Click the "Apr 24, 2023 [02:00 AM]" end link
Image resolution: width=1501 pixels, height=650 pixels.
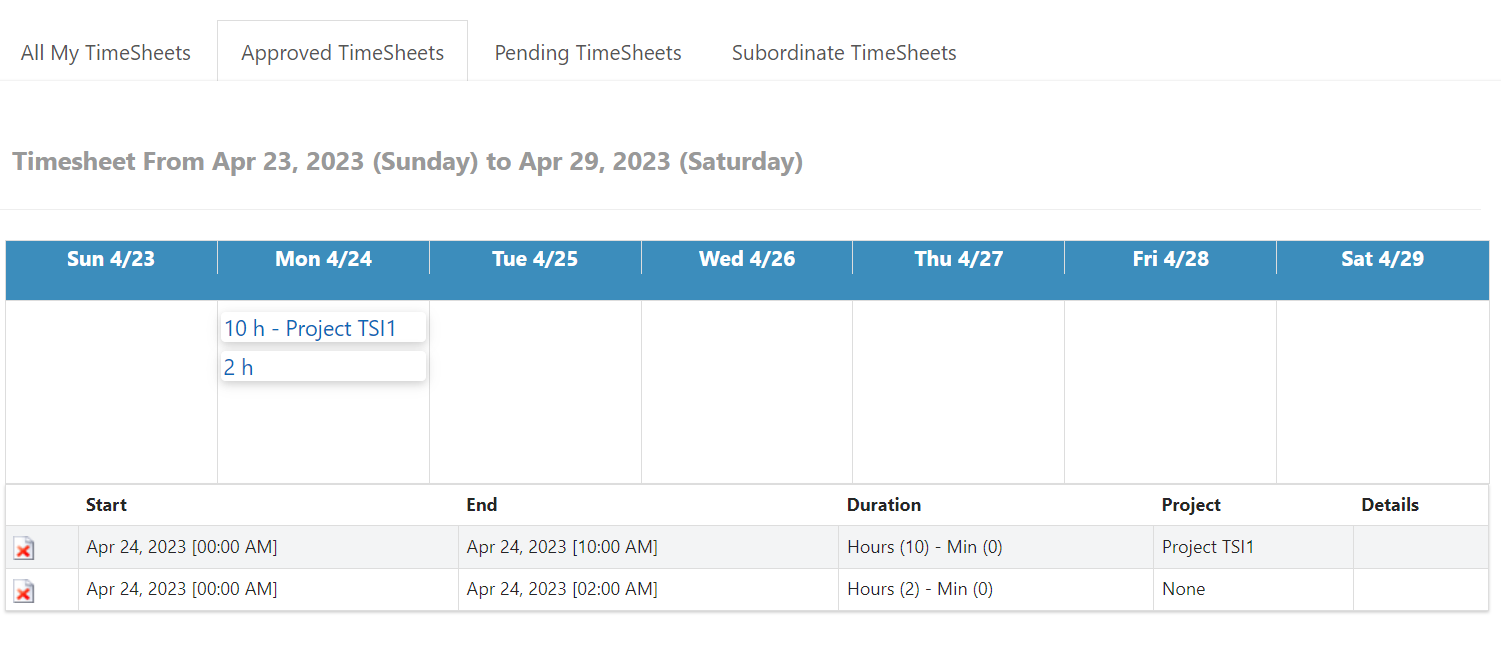tap(562, 589)
